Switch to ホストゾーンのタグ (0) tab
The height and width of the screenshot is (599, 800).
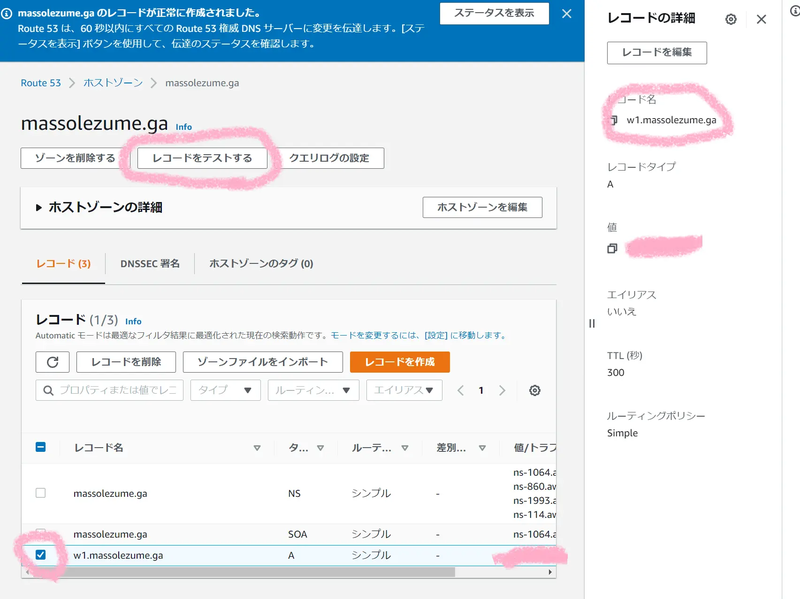(x=261, y=264)
